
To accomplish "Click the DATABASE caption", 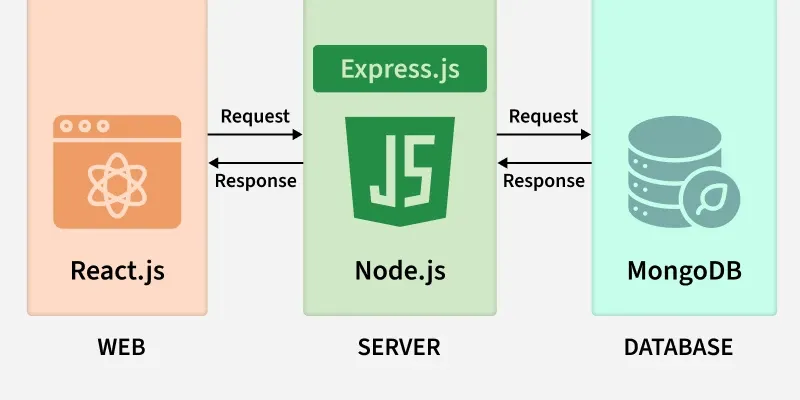I will [x=679, y=347].
